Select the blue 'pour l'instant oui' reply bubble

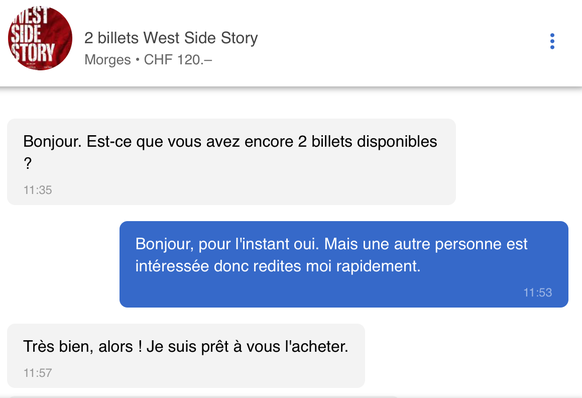344,264
